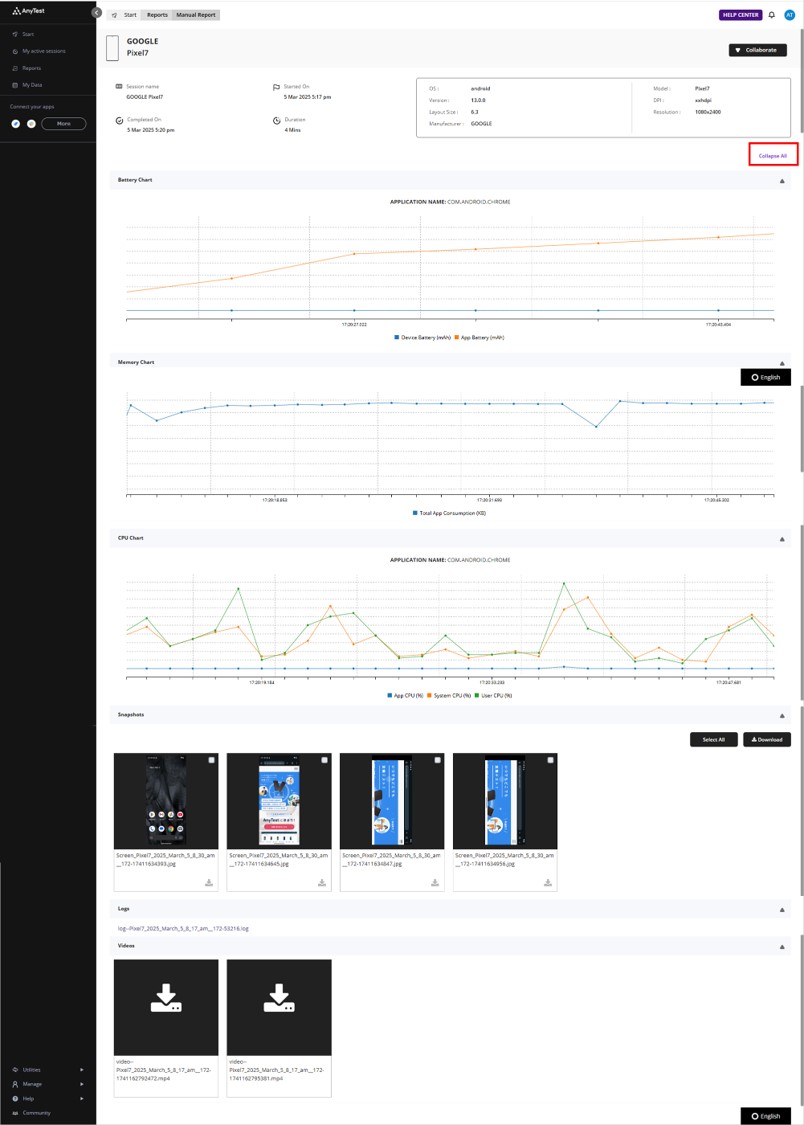
Task: Collapse the Logs section
Action: click(782, 910)
